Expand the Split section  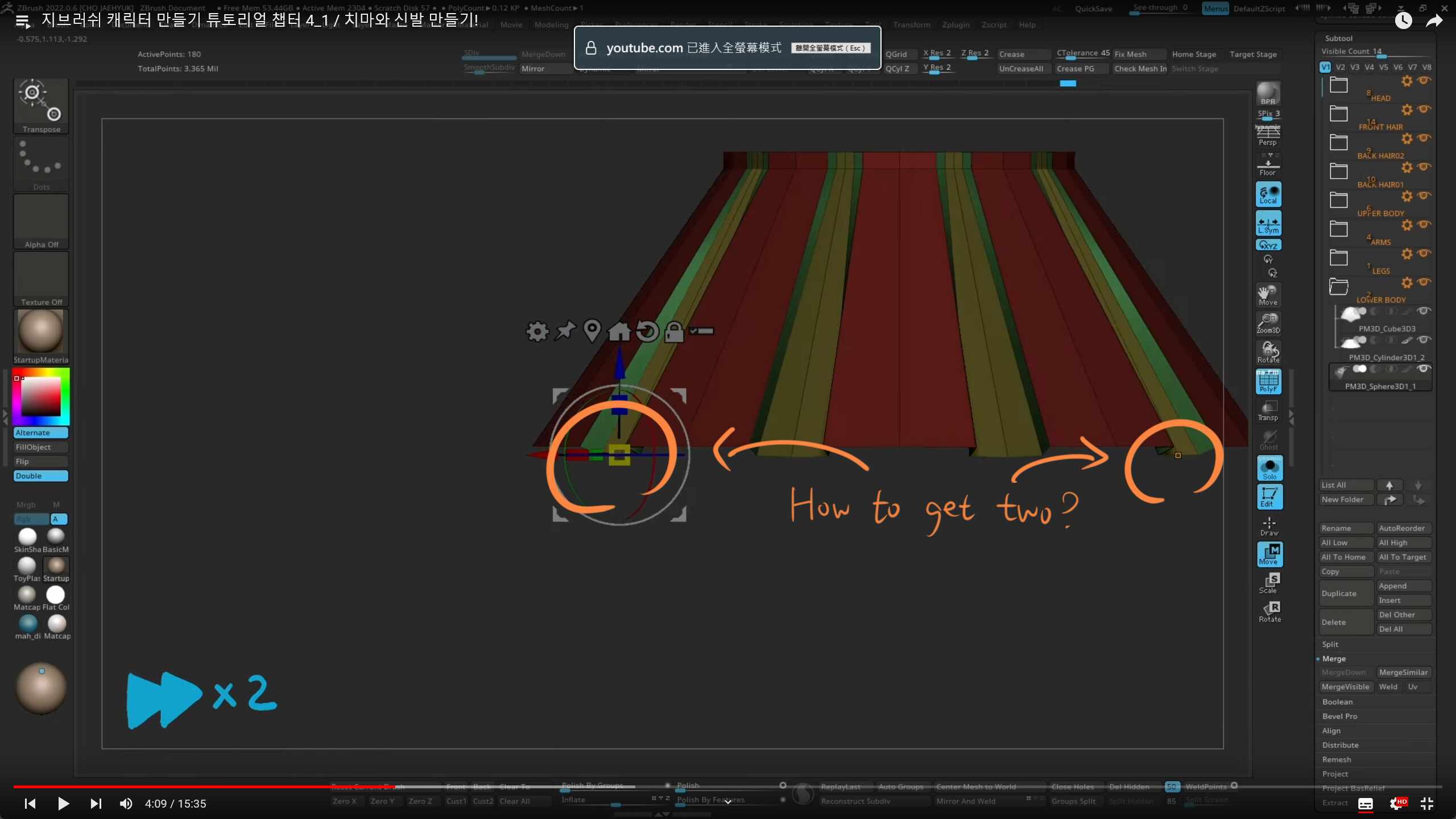click(1330, 644)
